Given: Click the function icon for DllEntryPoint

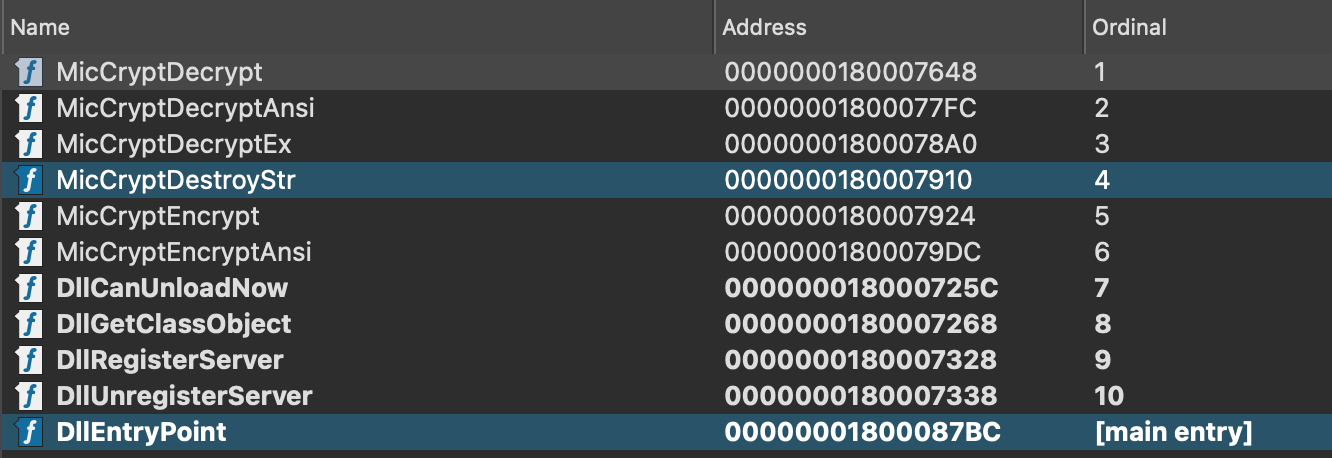Looking at the screenshot, I should click(x=29, y=432).
